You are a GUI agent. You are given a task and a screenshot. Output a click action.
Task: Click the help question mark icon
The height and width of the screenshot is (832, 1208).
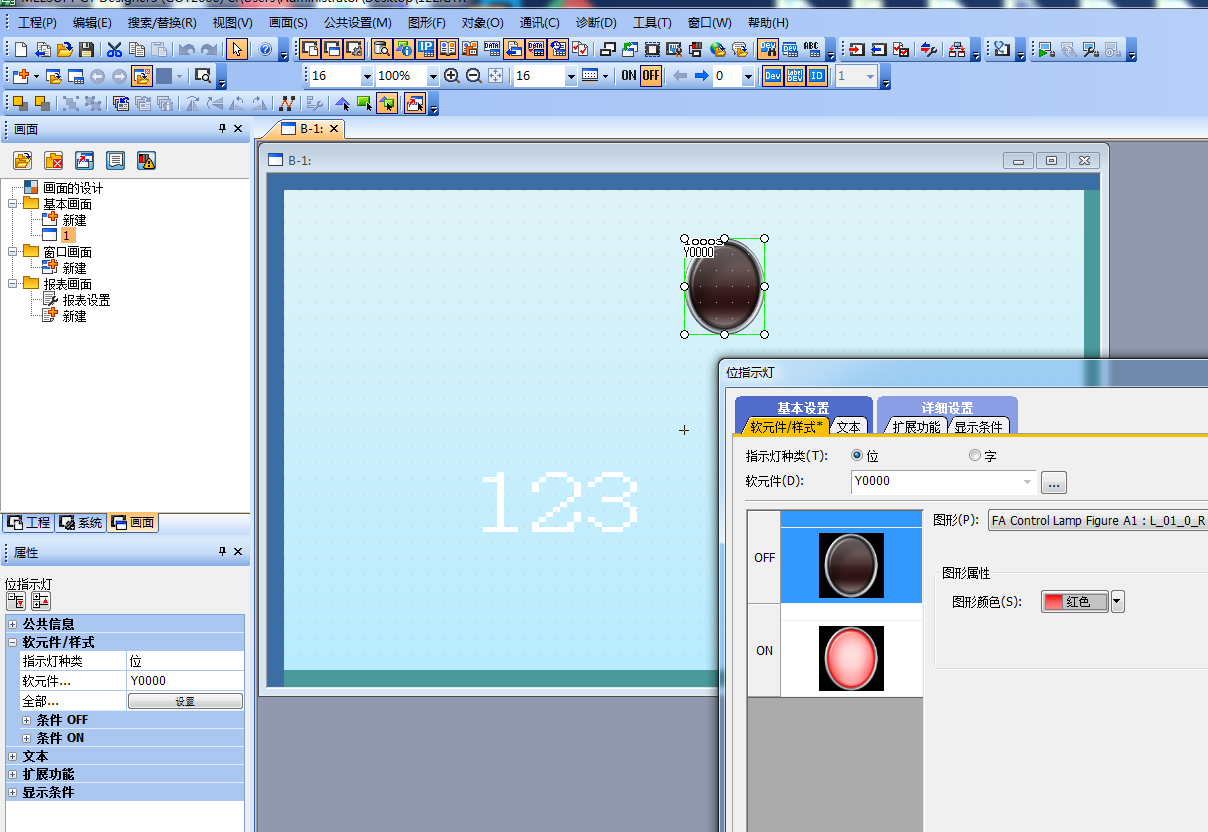coord(265,49)
